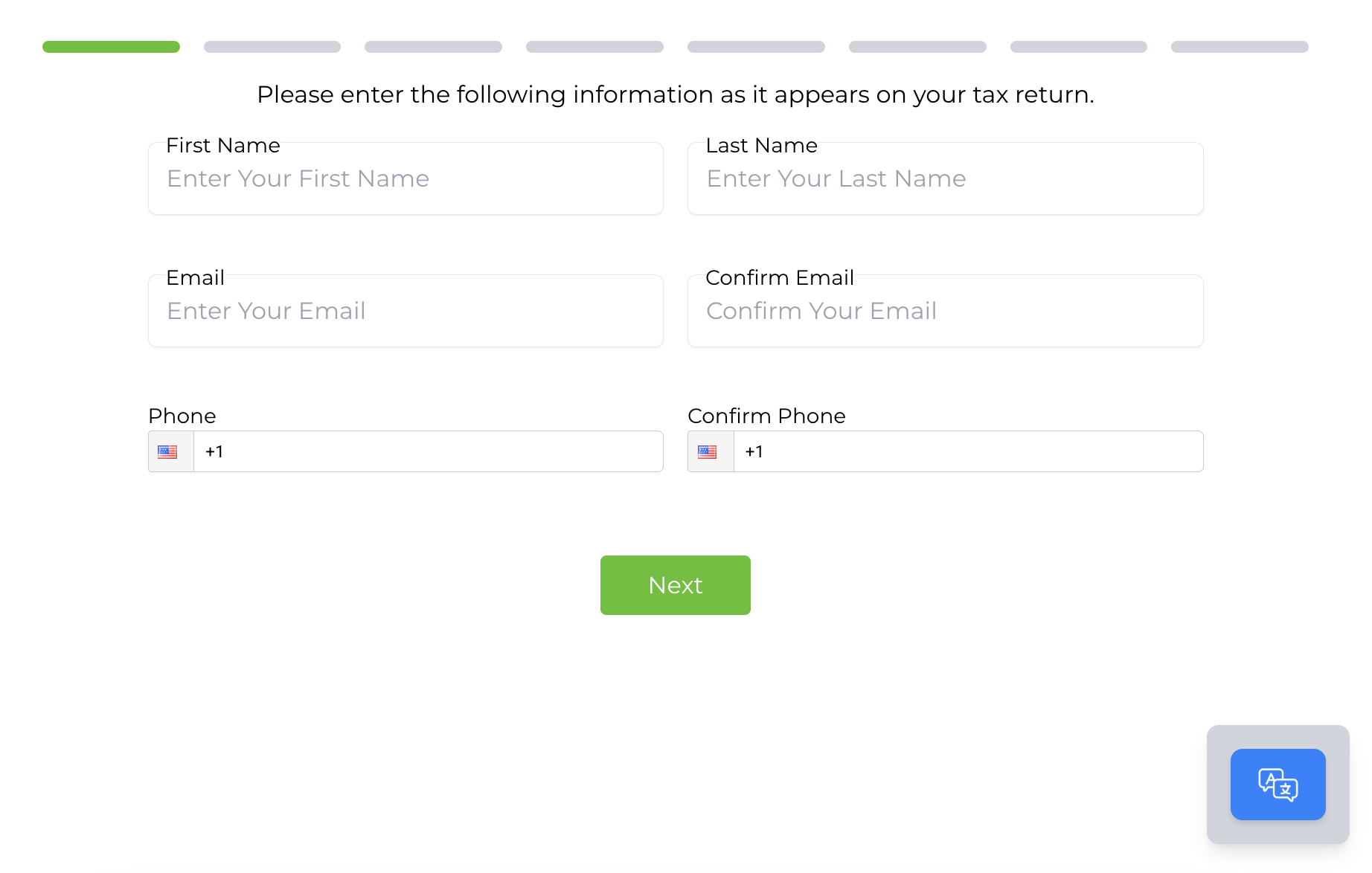Click the Confirm Phone number field
1372x873 pixels.
tap(968, 451)
